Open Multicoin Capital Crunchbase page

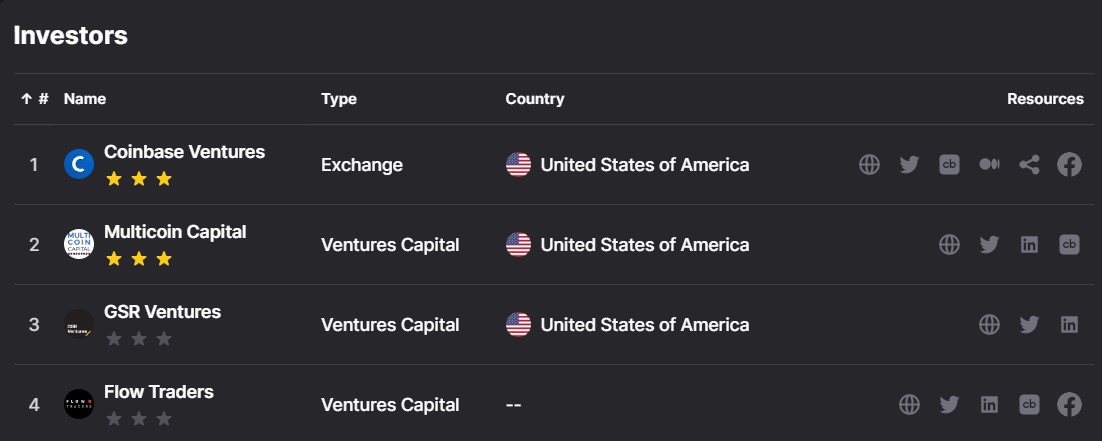click(x=1069, y=245)
